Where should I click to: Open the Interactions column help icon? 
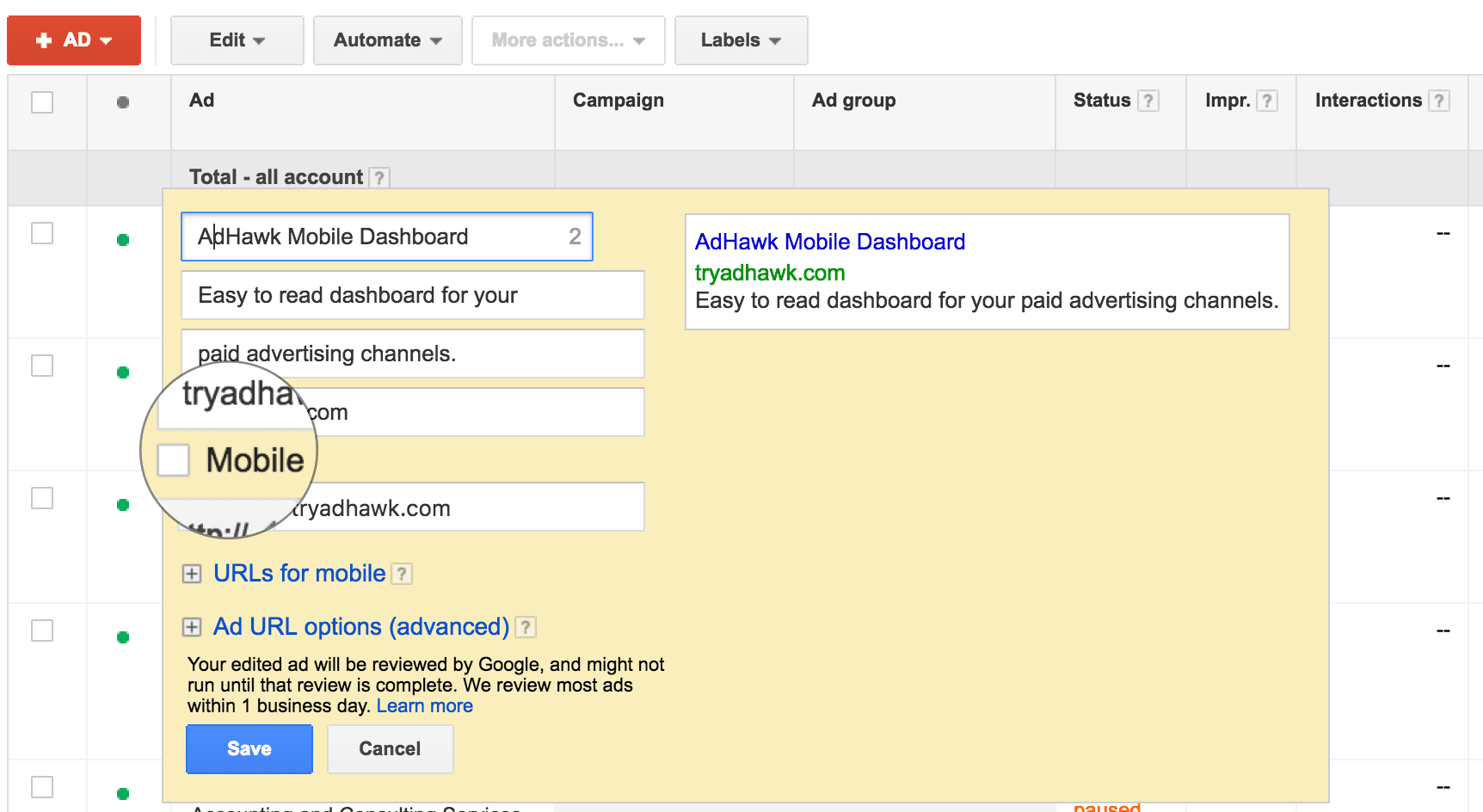coord(1439,101)
